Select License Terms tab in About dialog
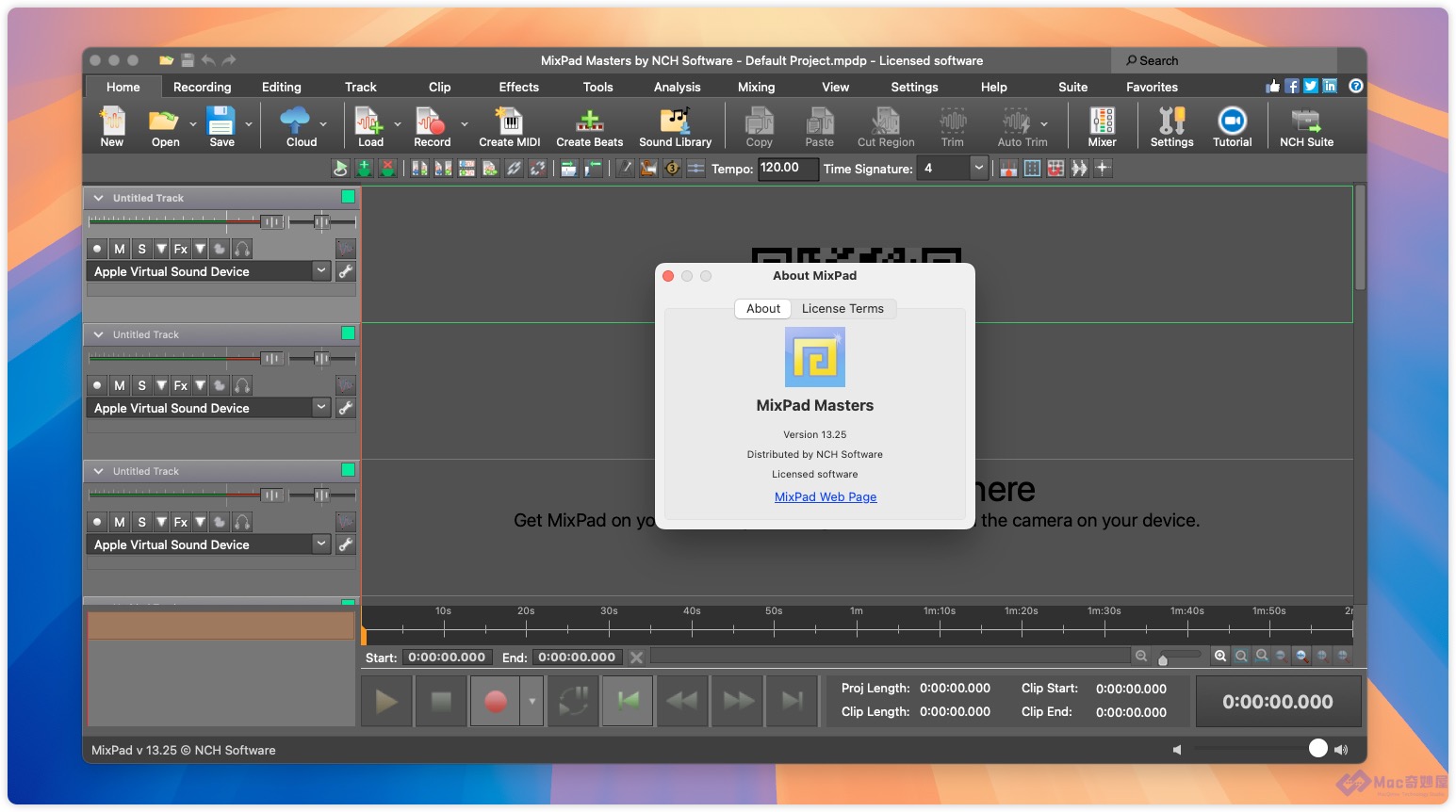Viewport: 1456px width, 812px height. [843, 308]
